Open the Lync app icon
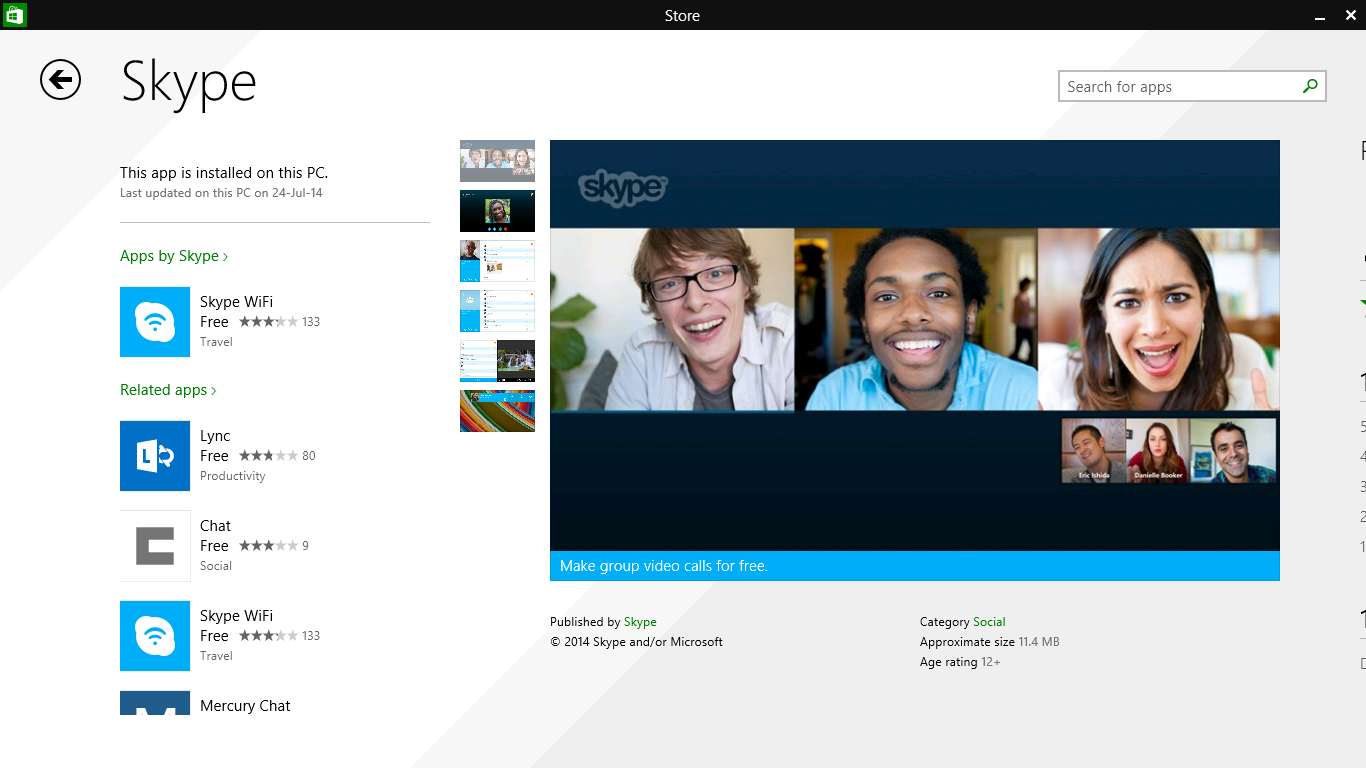Viewport: 1366px width, 768px height. (155, 456)
